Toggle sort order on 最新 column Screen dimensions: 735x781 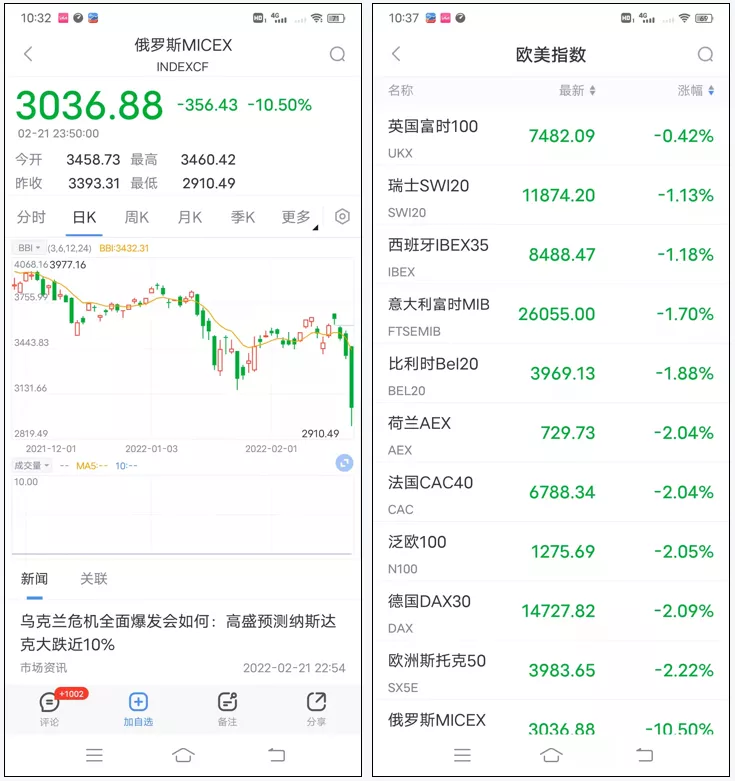pos(577,91)
